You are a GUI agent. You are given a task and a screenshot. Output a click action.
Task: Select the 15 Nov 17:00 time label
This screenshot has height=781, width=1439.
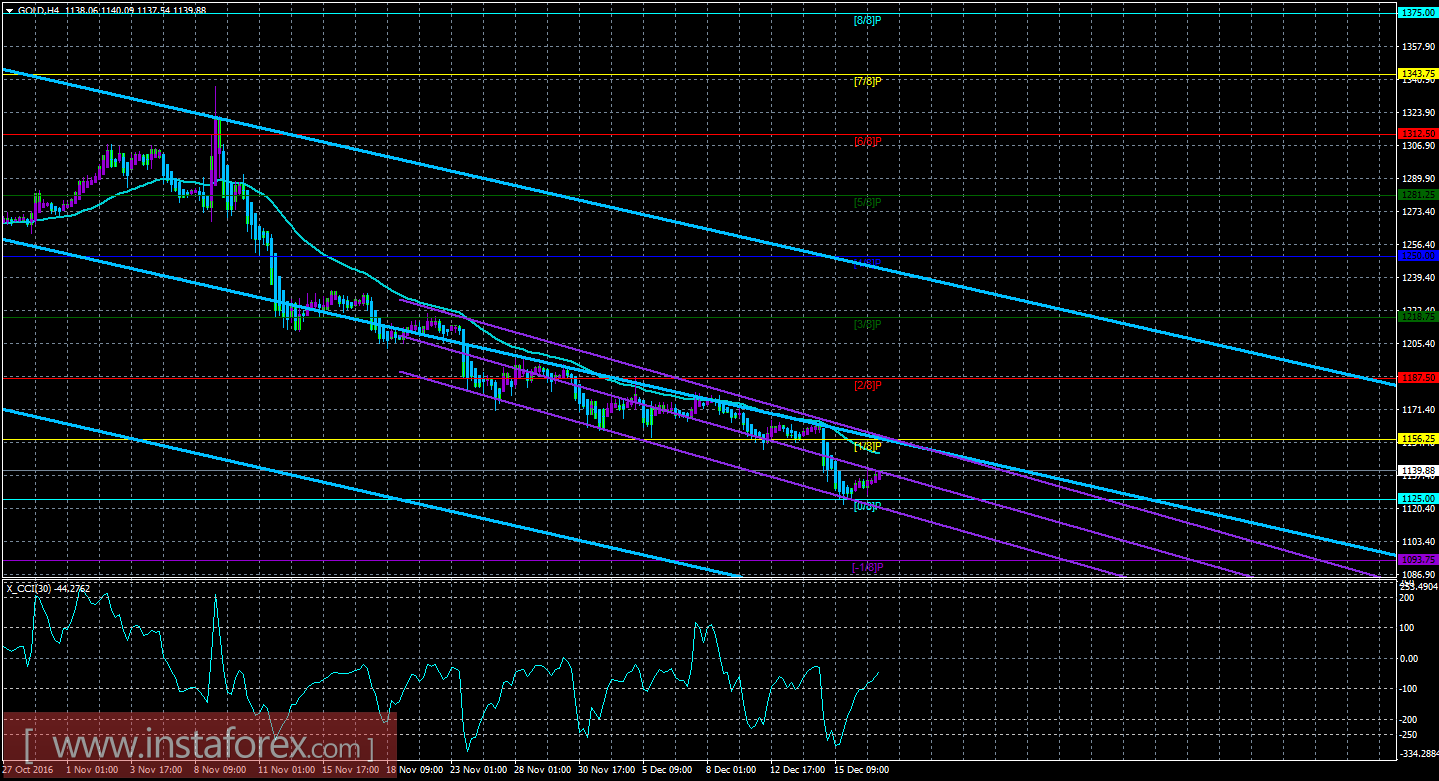[x=353, y=771]
